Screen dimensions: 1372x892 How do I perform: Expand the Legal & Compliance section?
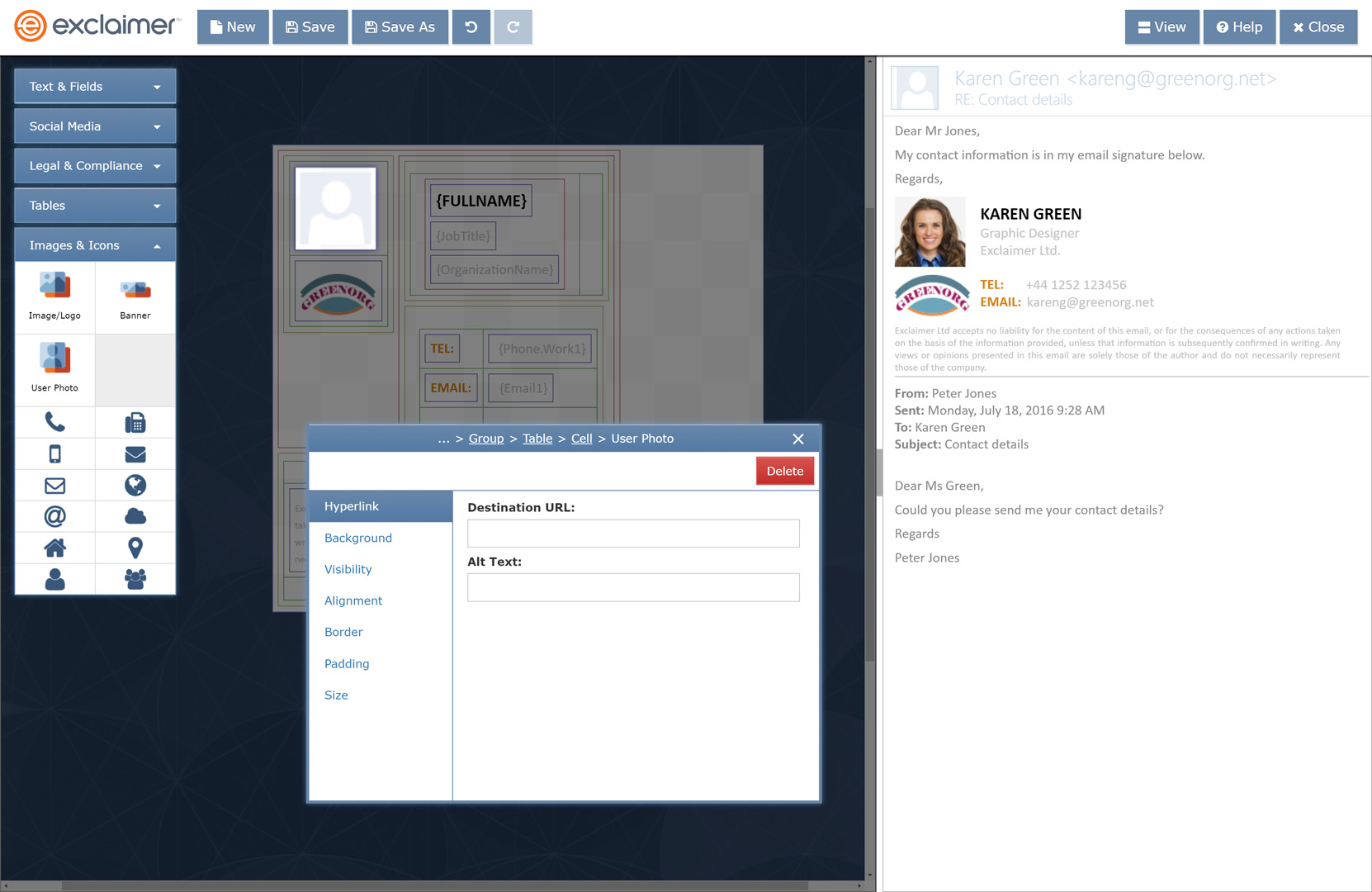click(95, 165)
